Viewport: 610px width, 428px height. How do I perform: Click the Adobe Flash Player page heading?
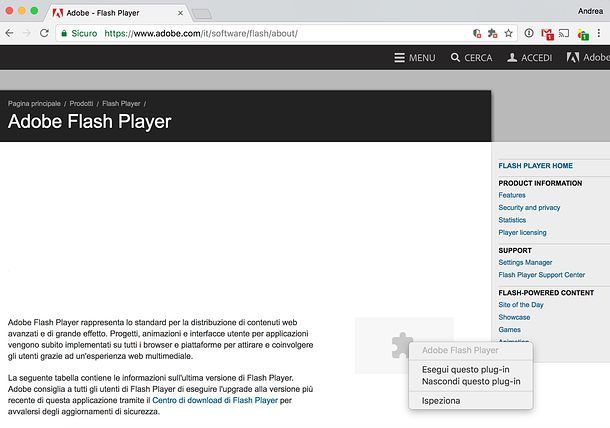(89, 121)
